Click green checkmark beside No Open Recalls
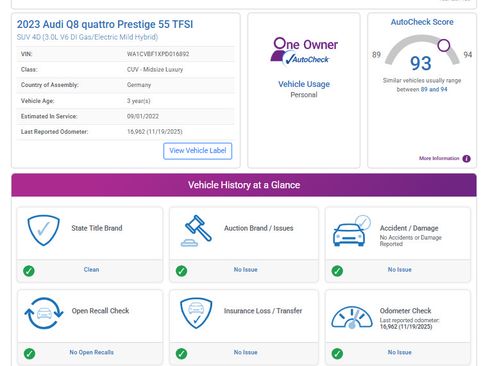488x366 pixels. 29,353
